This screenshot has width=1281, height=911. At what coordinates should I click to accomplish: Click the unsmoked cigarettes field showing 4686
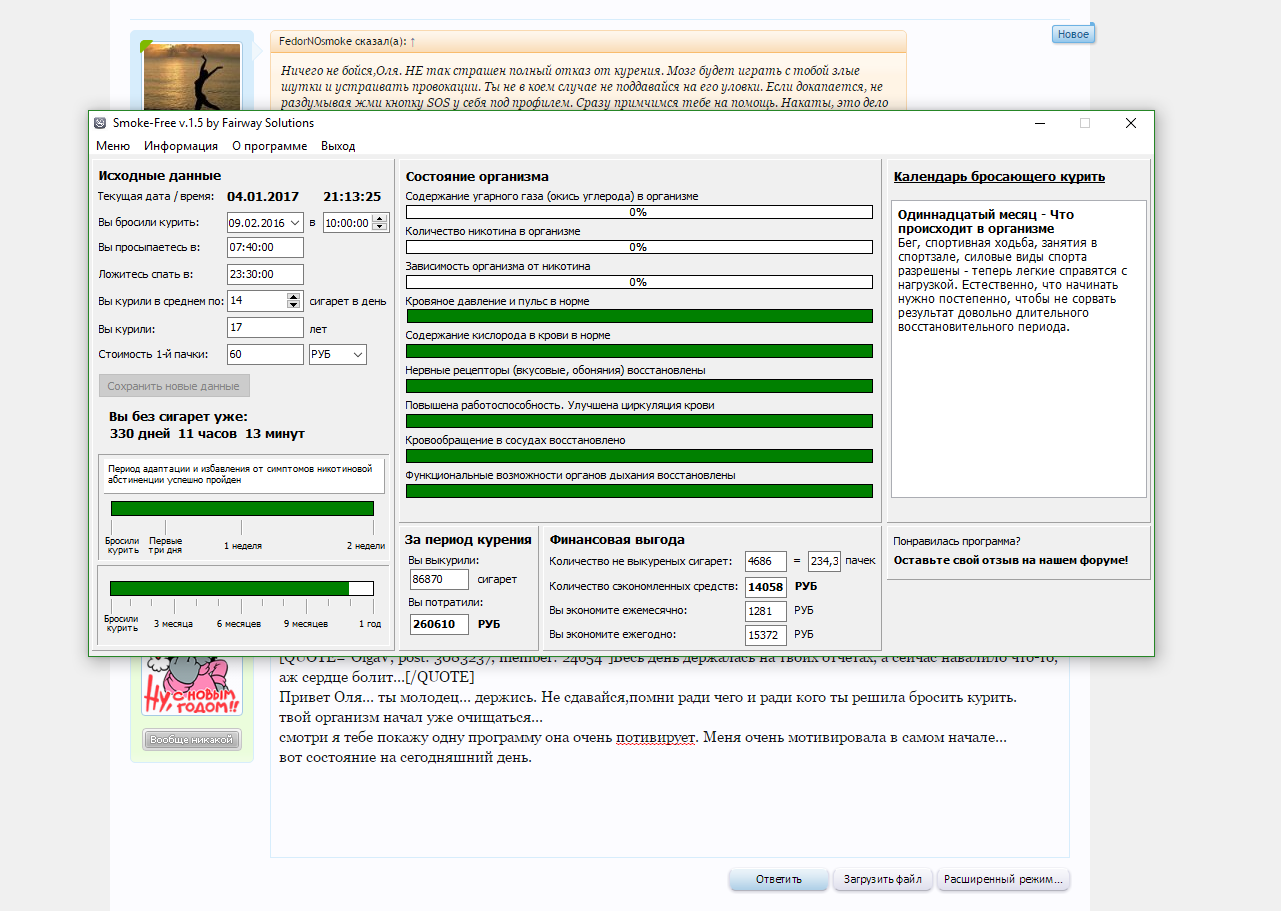click(x=766, y=561)
